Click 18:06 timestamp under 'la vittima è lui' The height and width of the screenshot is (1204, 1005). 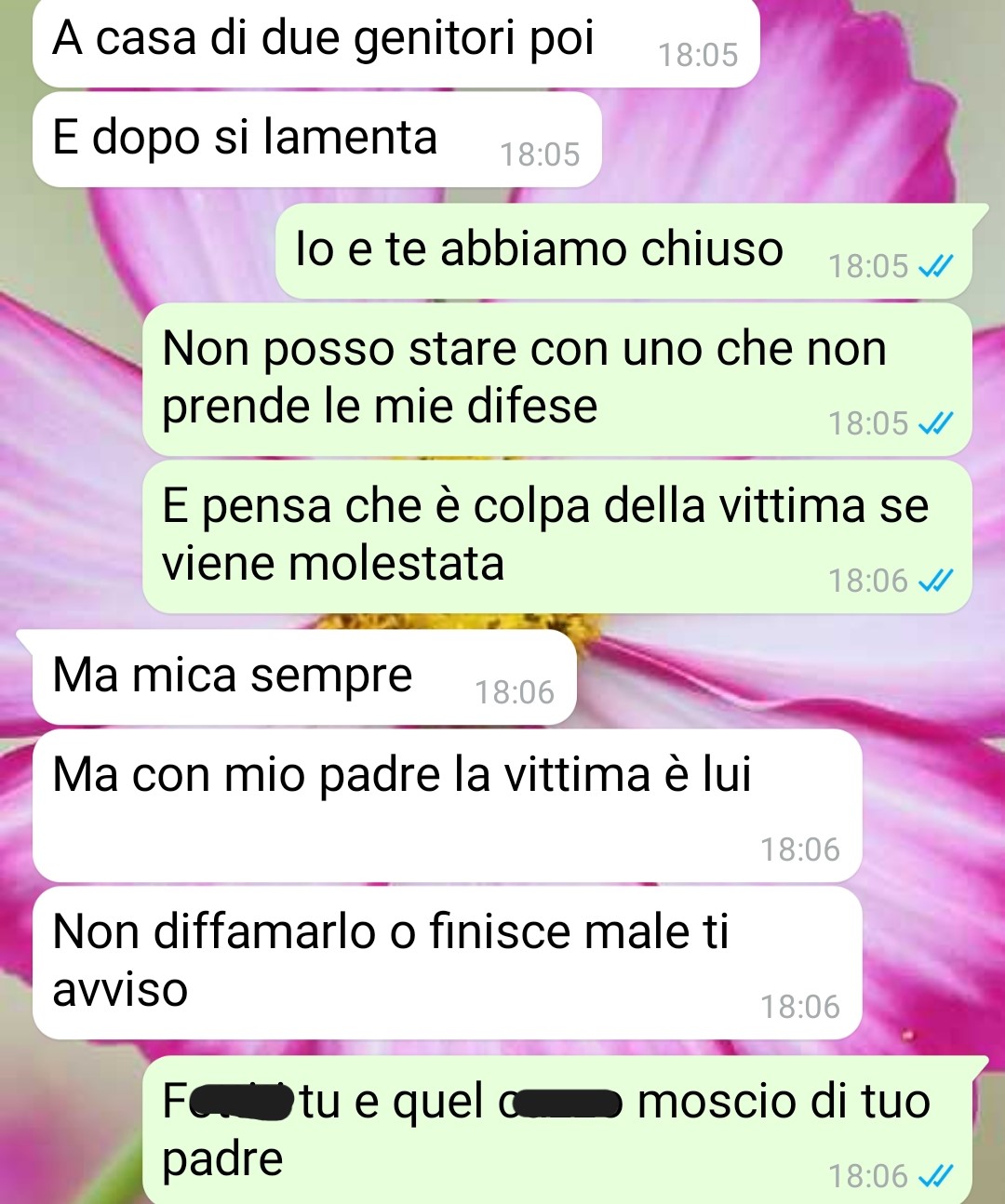coord(800,849)
